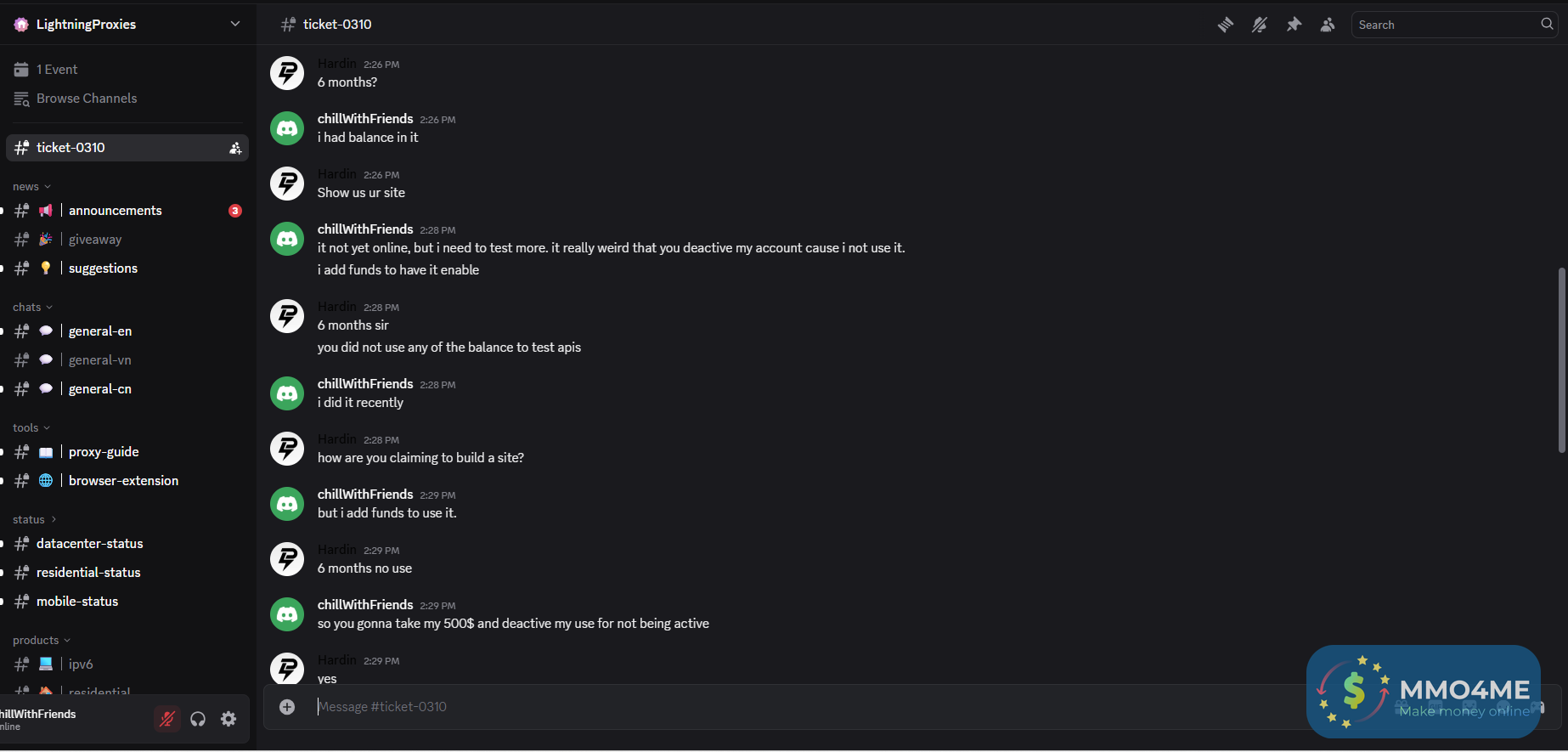Toggle microphone mute button
Viewport: 1568px width, 752px height.
pos(167,719)
